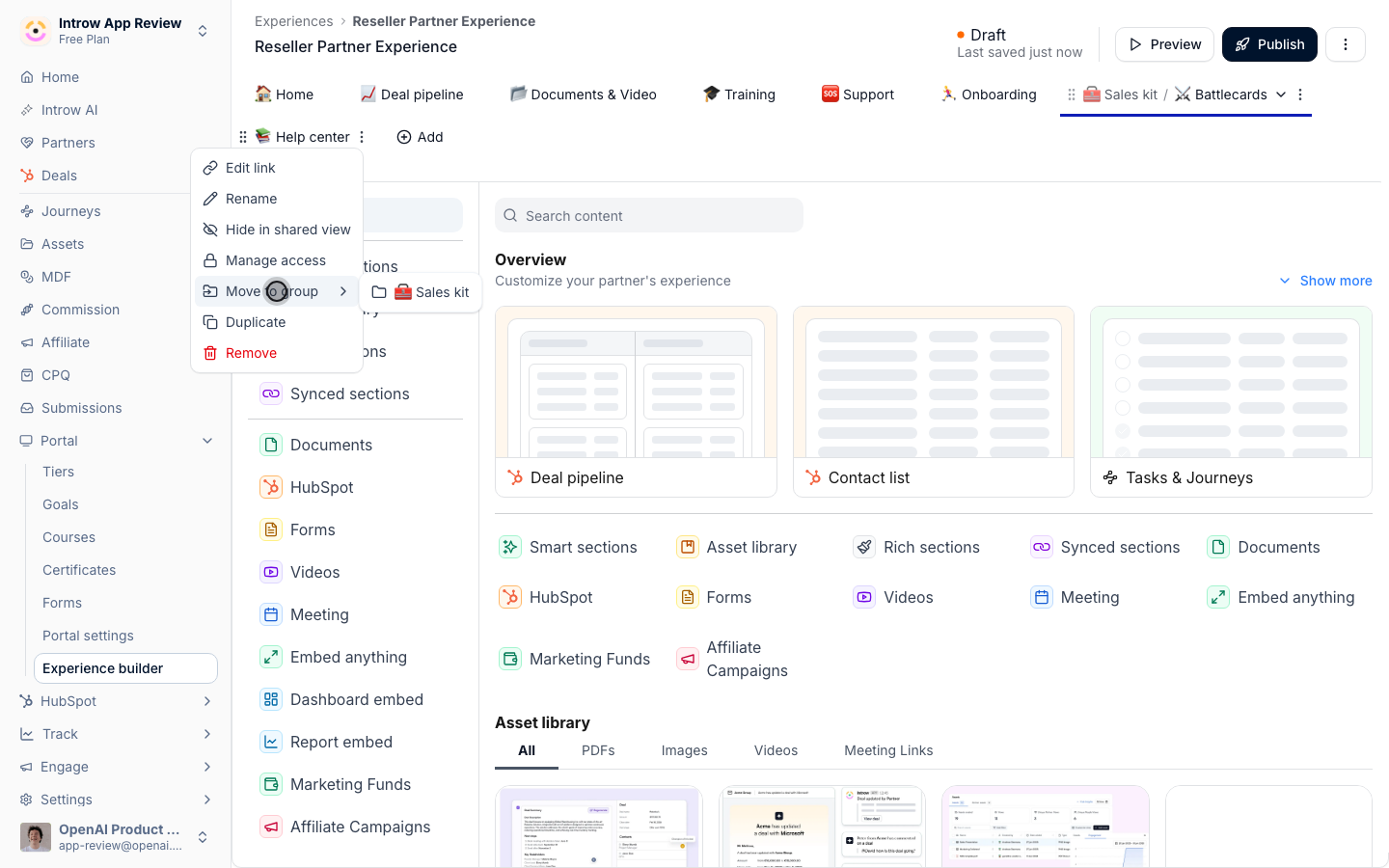Collapse the Portal section in sidebar

pos(207,441)
